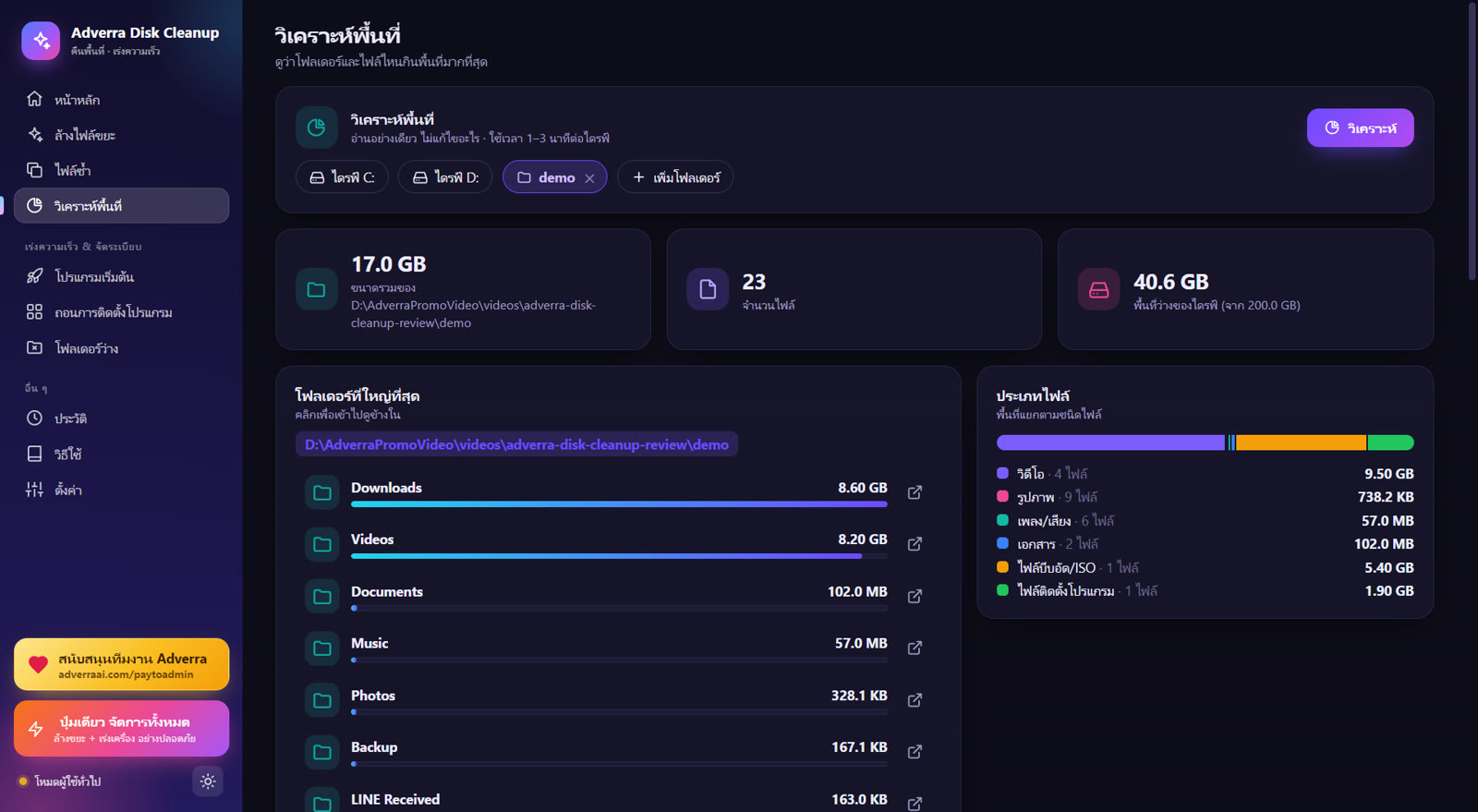The image size is (1478, 812).
Task: Open external link icon for Backup folder
Action: click(x=915, y=752)
